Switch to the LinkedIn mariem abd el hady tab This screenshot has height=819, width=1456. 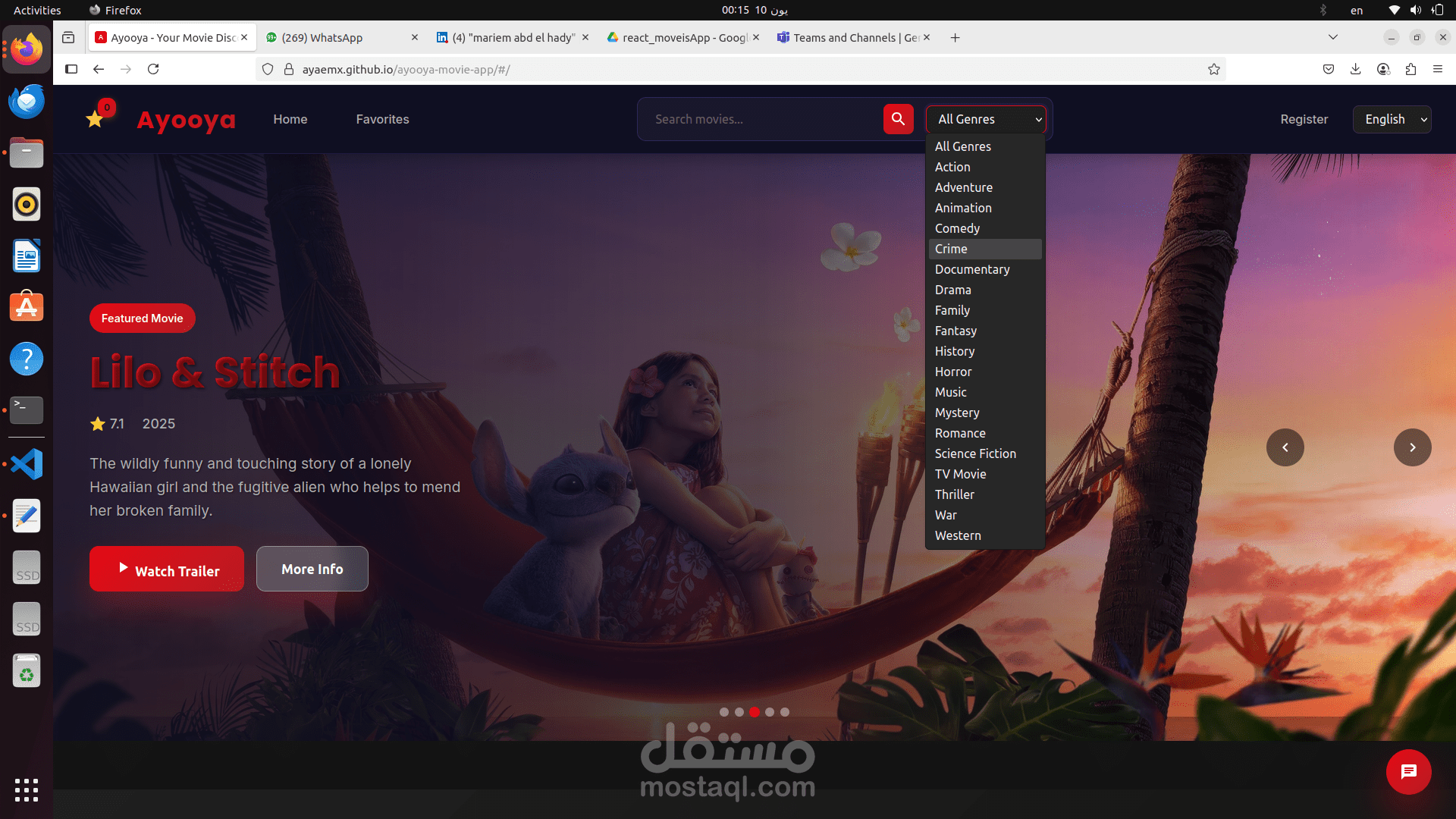click(512, 38)
